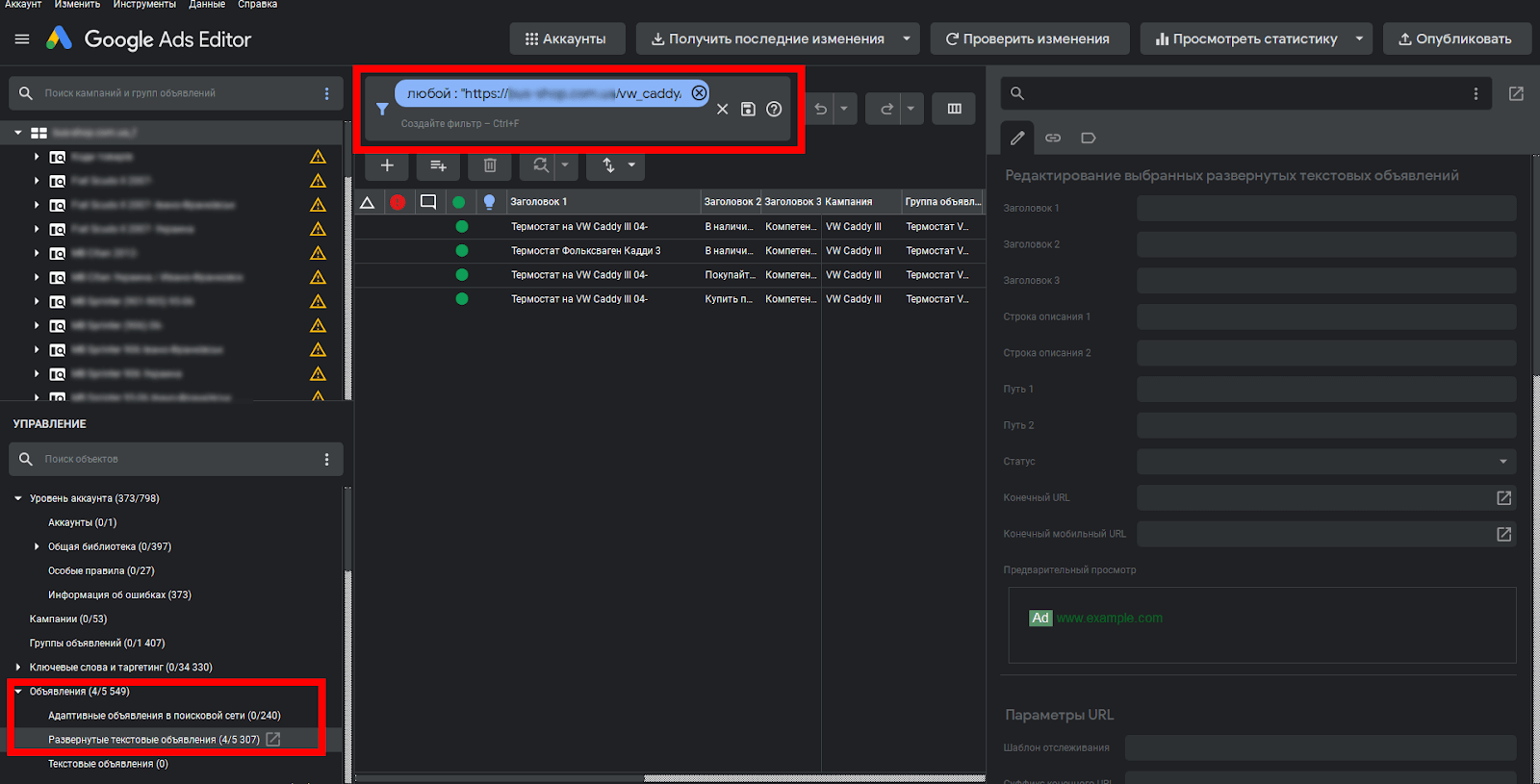Open the edit pencil tab
The image size is (1540, 784).
[1017, 139]
